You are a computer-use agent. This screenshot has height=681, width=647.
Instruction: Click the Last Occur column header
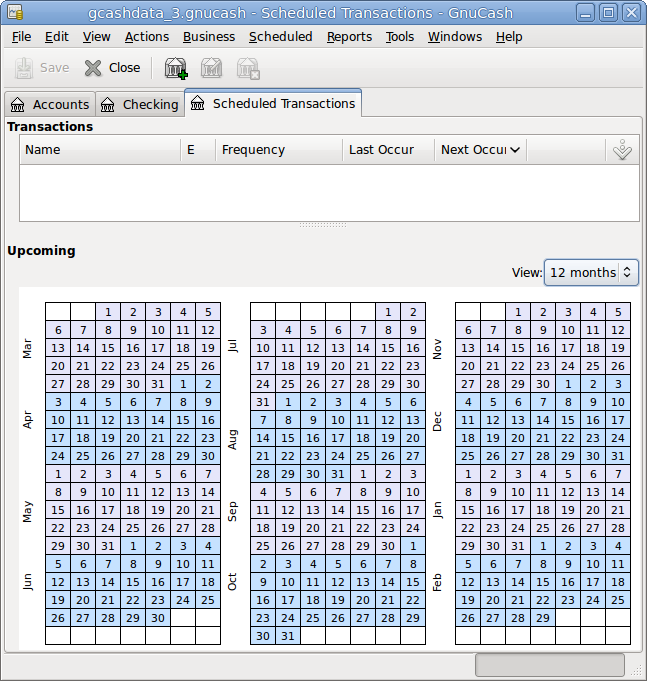tap(387, 150)
